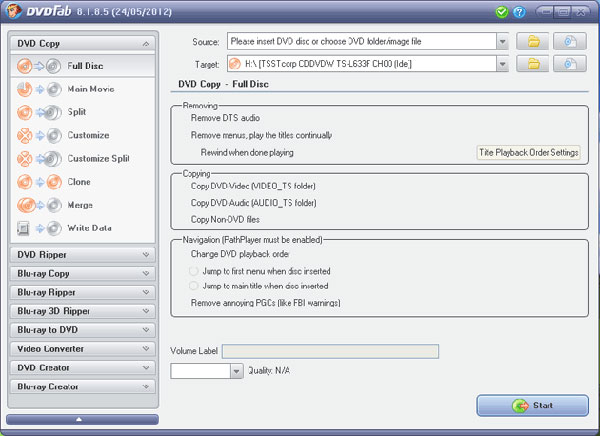Viewport: 600px width, 436px height.
Task: Browse for Source folder icon
Action: pos(533,41)
